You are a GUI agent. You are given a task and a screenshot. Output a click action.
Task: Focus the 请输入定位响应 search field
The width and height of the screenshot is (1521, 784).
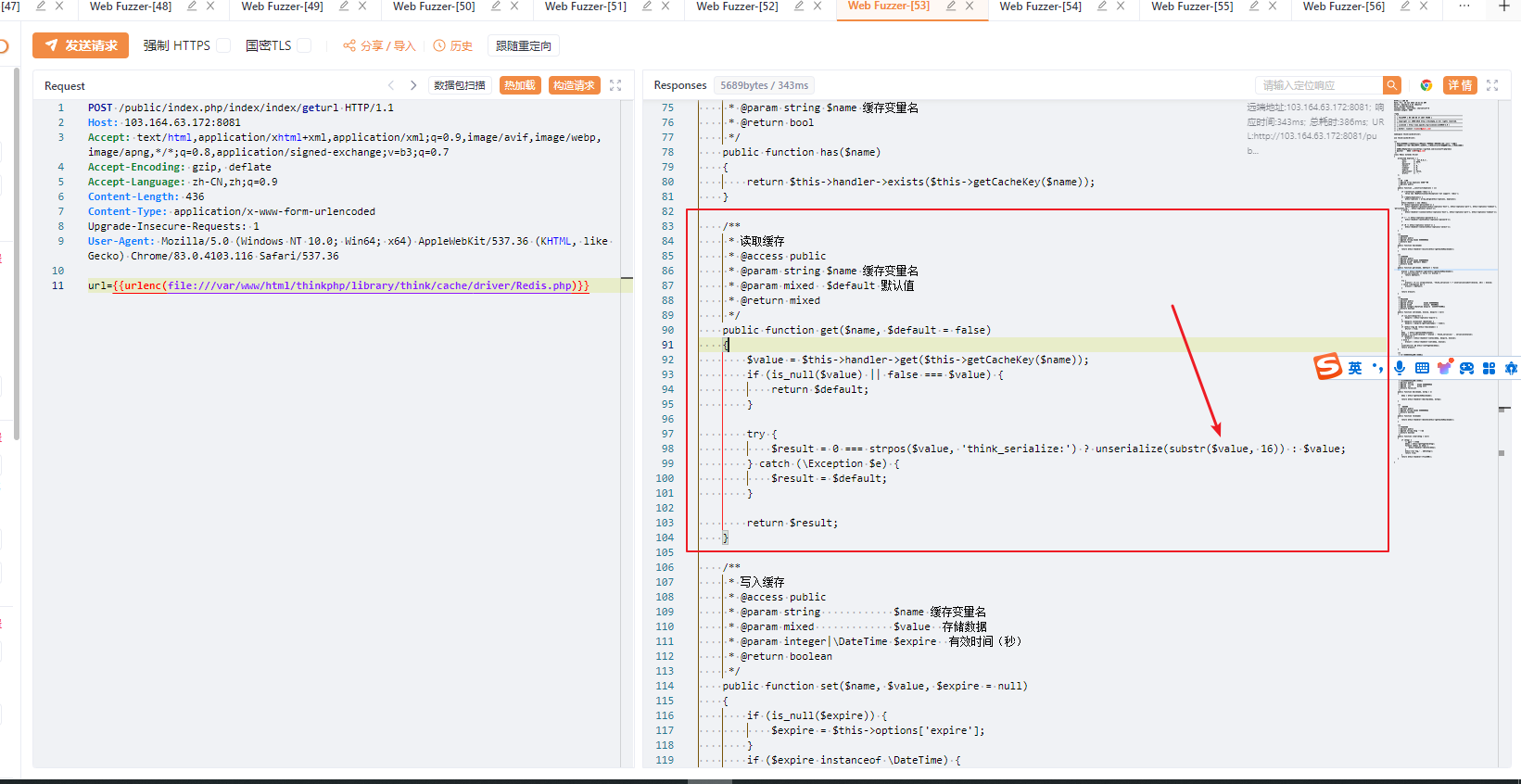1320,85
